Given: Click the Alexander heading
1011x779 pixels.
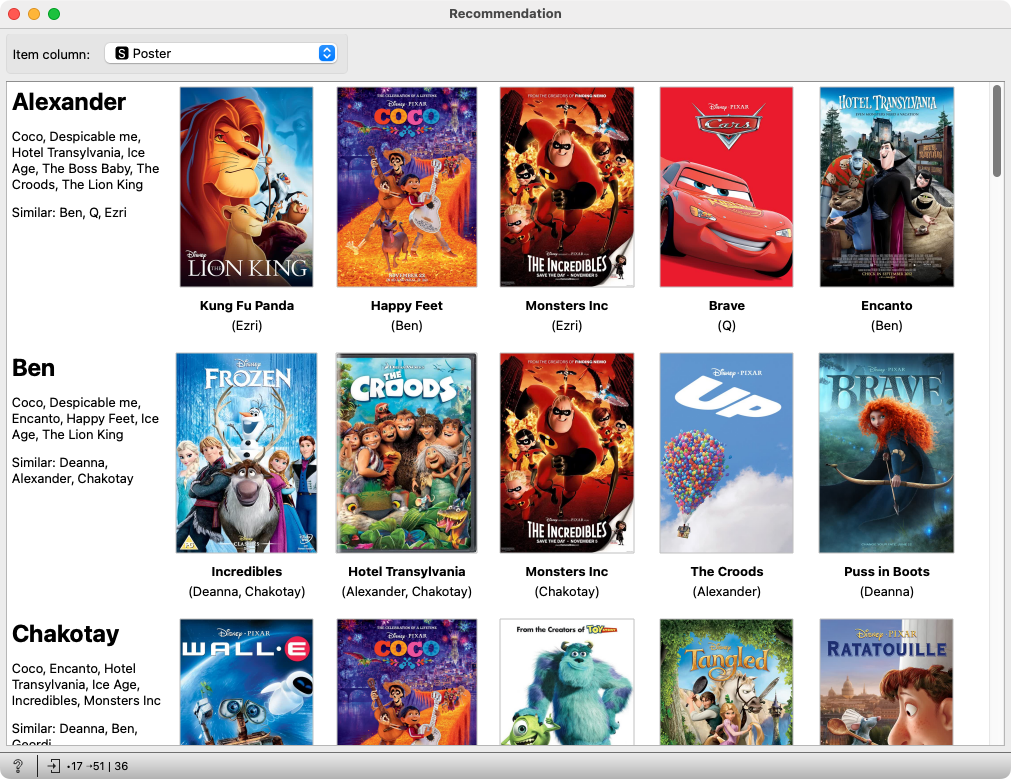Looking at the screenshot, I should click(69, 102).
